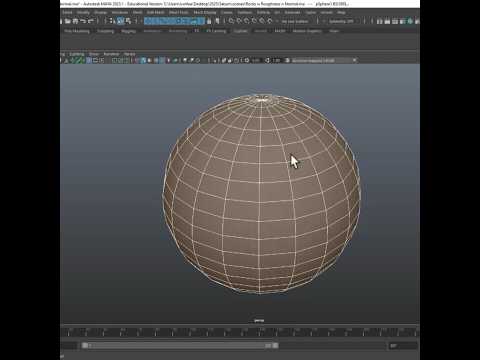The width and height of the screenshot is (480, 360).
Task: Click the right handle of the range slider
Action: [275, 346]
